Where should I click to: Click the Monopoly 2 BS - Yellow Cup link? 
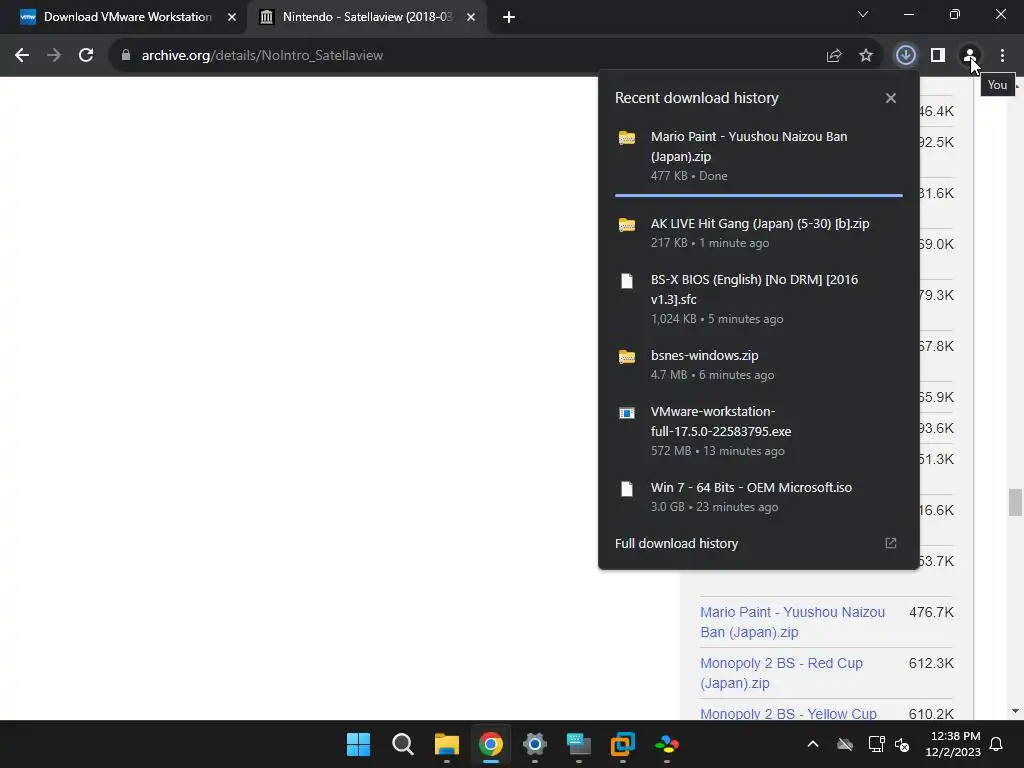pyautogui.click(x=788, y=713)
